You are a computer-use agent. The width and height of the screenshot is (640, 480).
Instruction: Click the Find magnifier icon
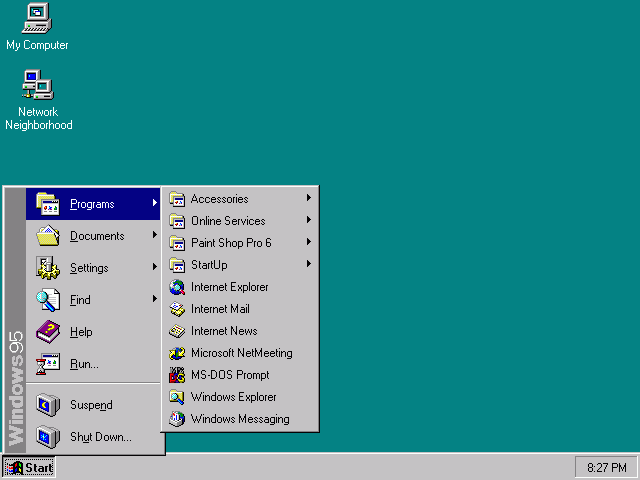(48, 300)
